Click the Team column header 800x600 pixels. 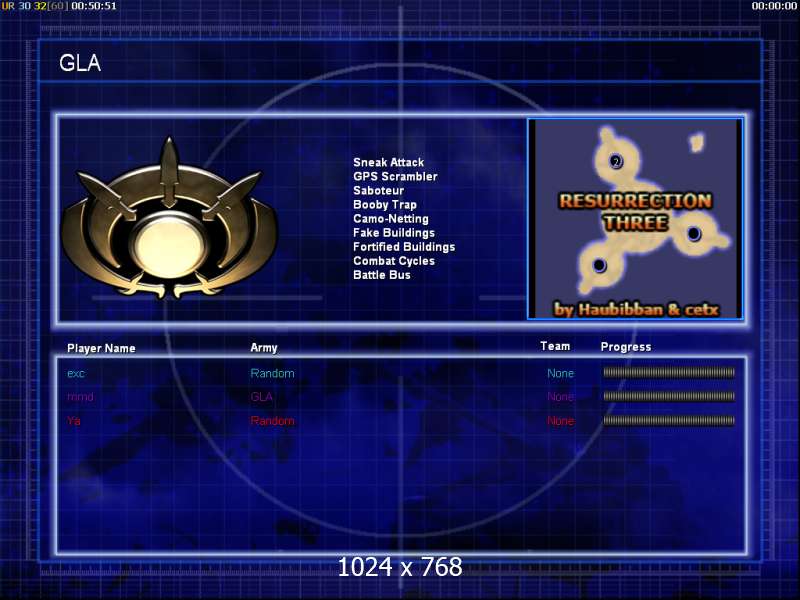(x=555, y=346)
